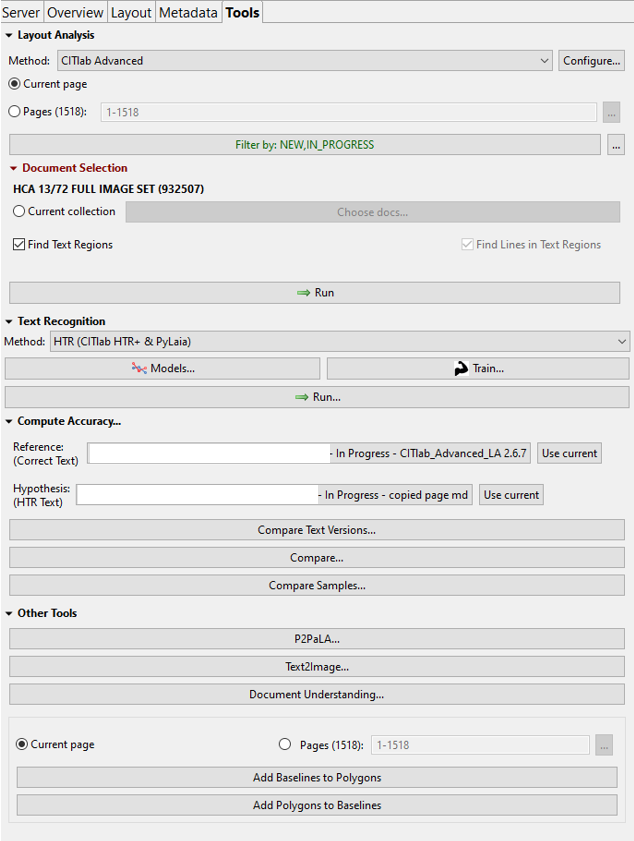This screenshot has height=841, width=634.
Task: Click the Train button with arrow icon
Action: (x=478, y=368)
